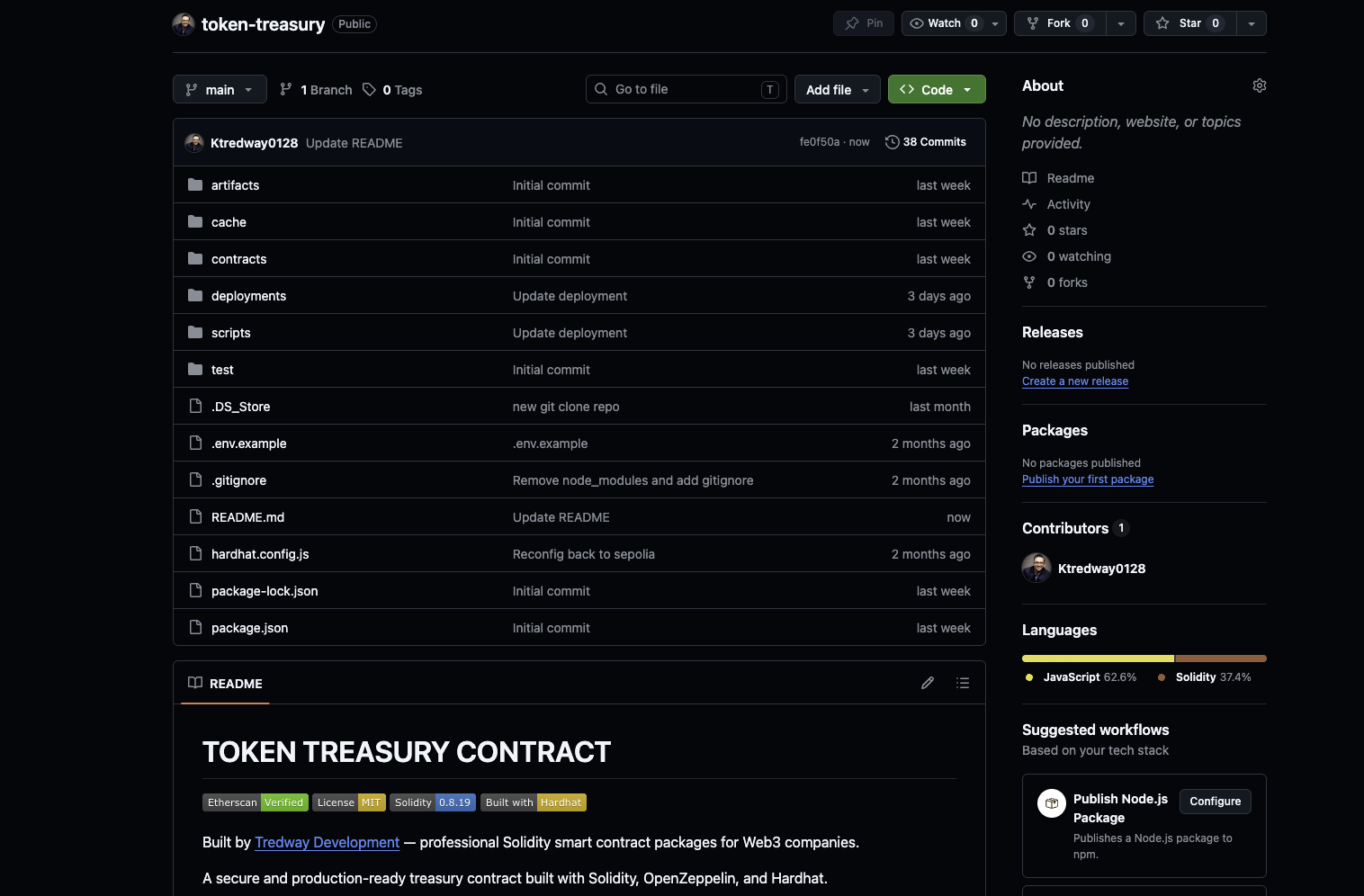This screenshot has height=896, width=1364.
Task: Click the License MIT badge
Action: pyautogui.click(x=349, y=802)
